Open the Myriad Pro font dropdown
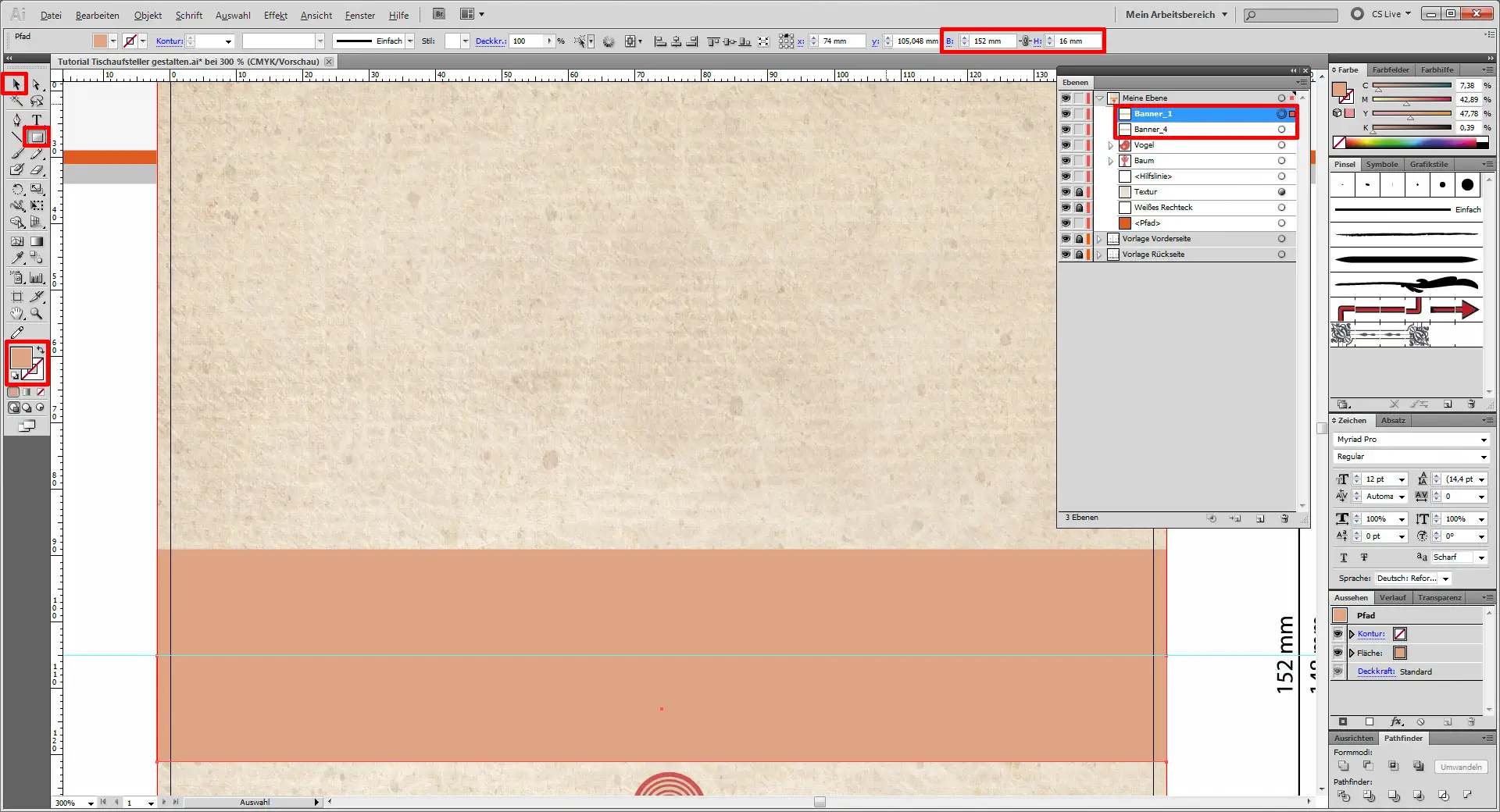1500x812 pixels. tap(1483, 440)
